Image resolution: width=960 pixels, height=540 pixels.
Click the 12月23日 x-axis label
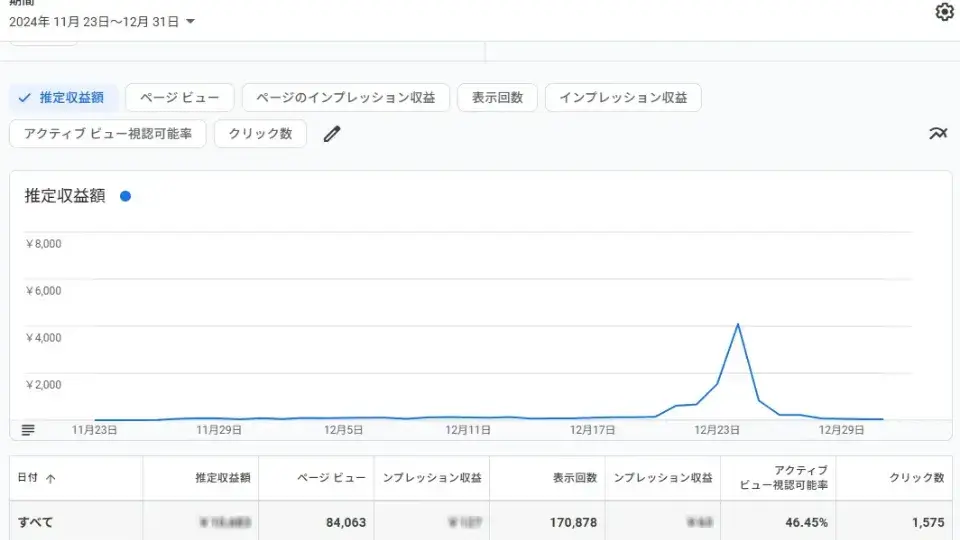(x=716, y=430)
